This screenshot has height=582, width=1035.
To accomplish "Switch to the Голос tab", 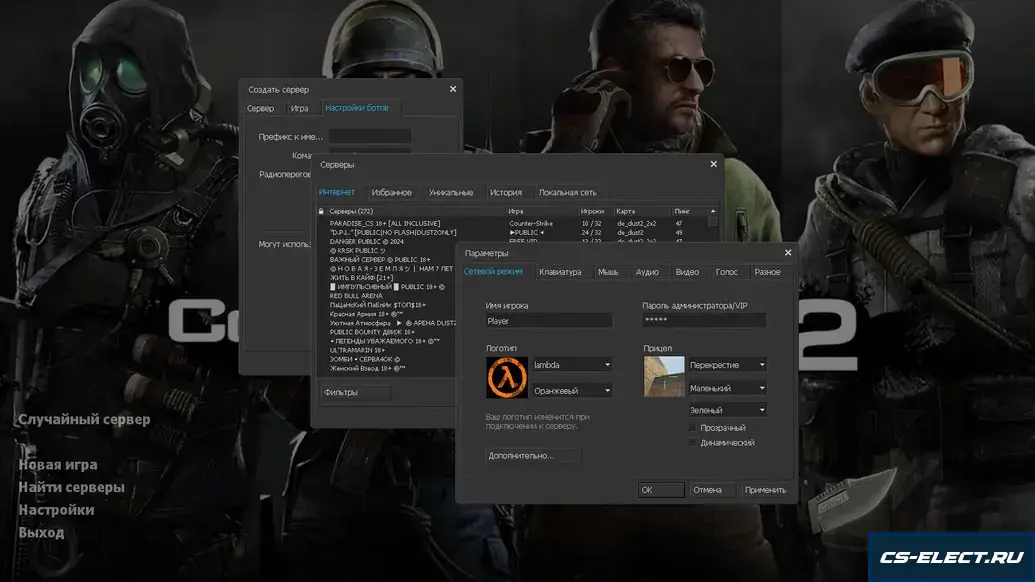I will point(727,272).
